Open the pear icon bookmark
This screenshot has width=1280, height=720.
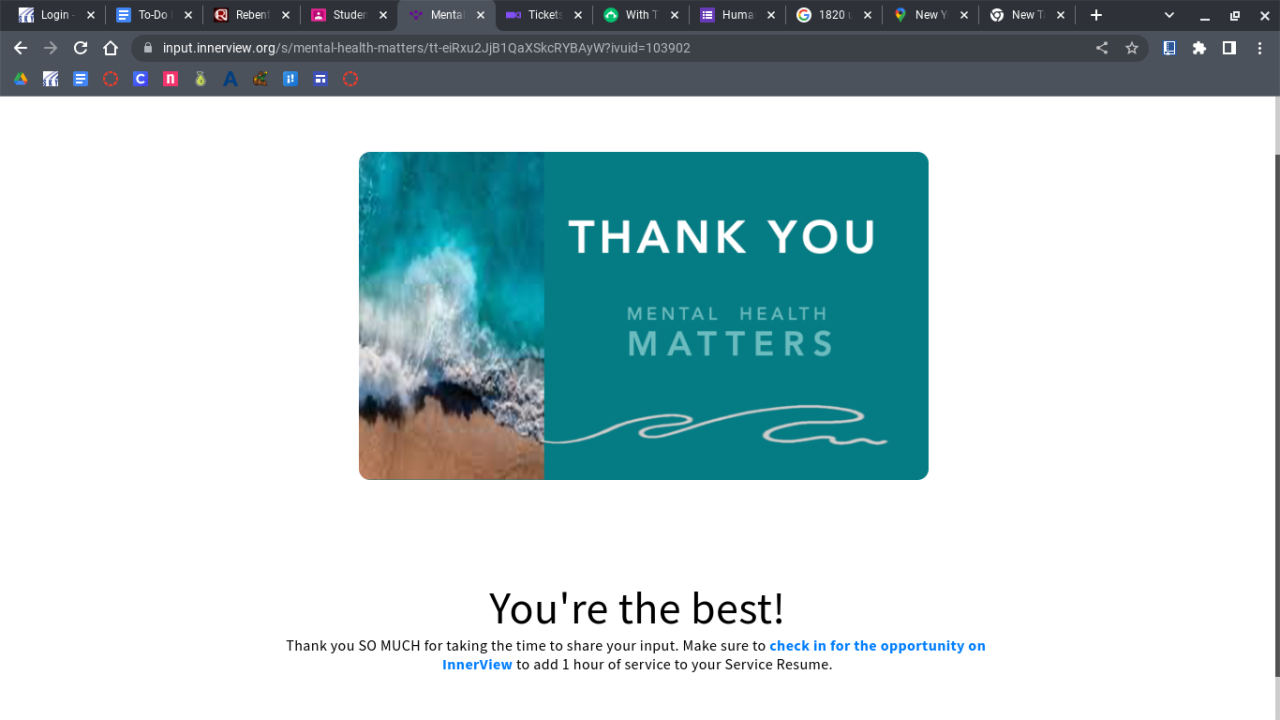[200, 79]
